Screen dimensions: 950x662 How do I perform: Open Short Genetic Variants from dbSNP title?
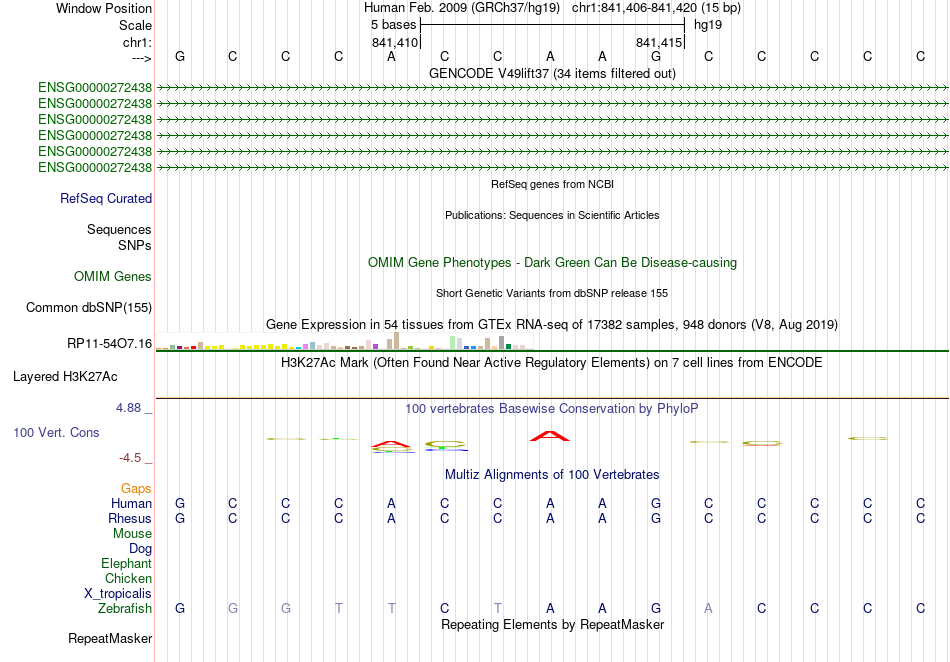(x=552, y=293)
